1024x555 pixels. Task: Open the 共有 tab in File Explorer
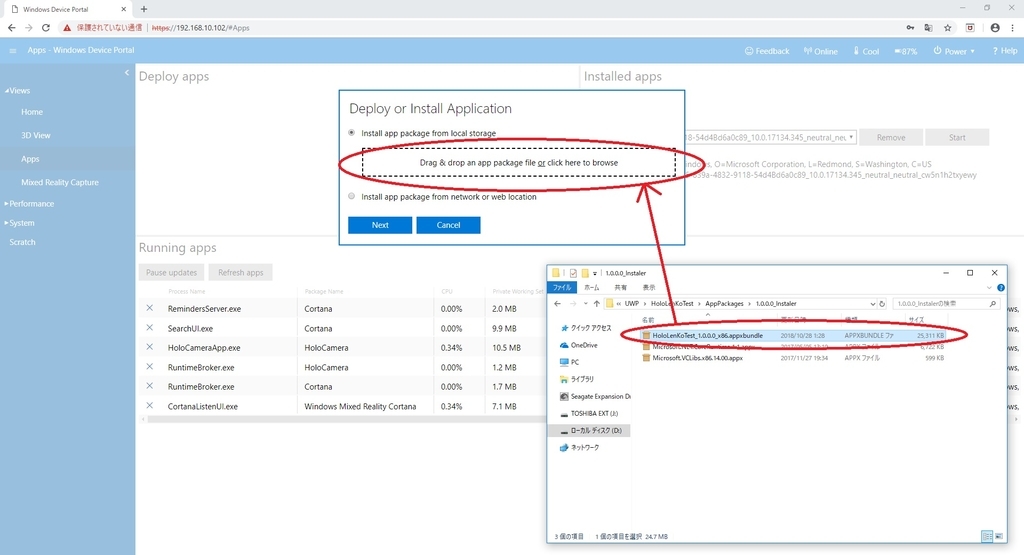tap(620, 287)
